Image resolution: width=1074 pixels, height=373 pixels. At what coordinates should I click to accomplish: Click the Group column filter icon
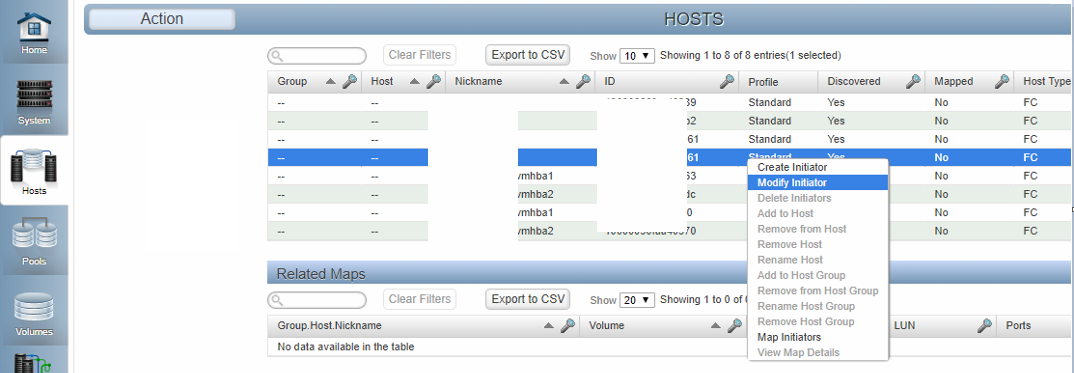pyautogui.click(x=349, y=81)
